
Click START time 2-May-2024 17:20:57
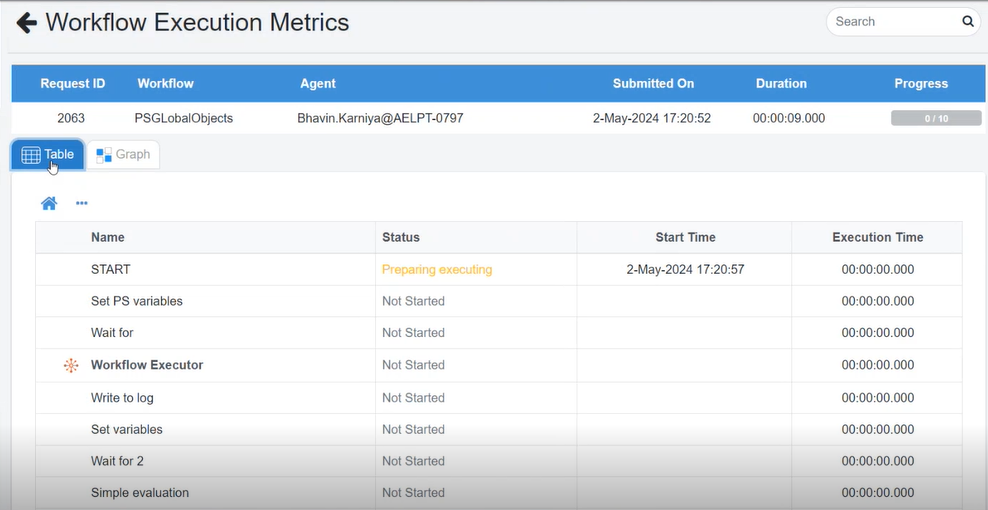point(686,269)
